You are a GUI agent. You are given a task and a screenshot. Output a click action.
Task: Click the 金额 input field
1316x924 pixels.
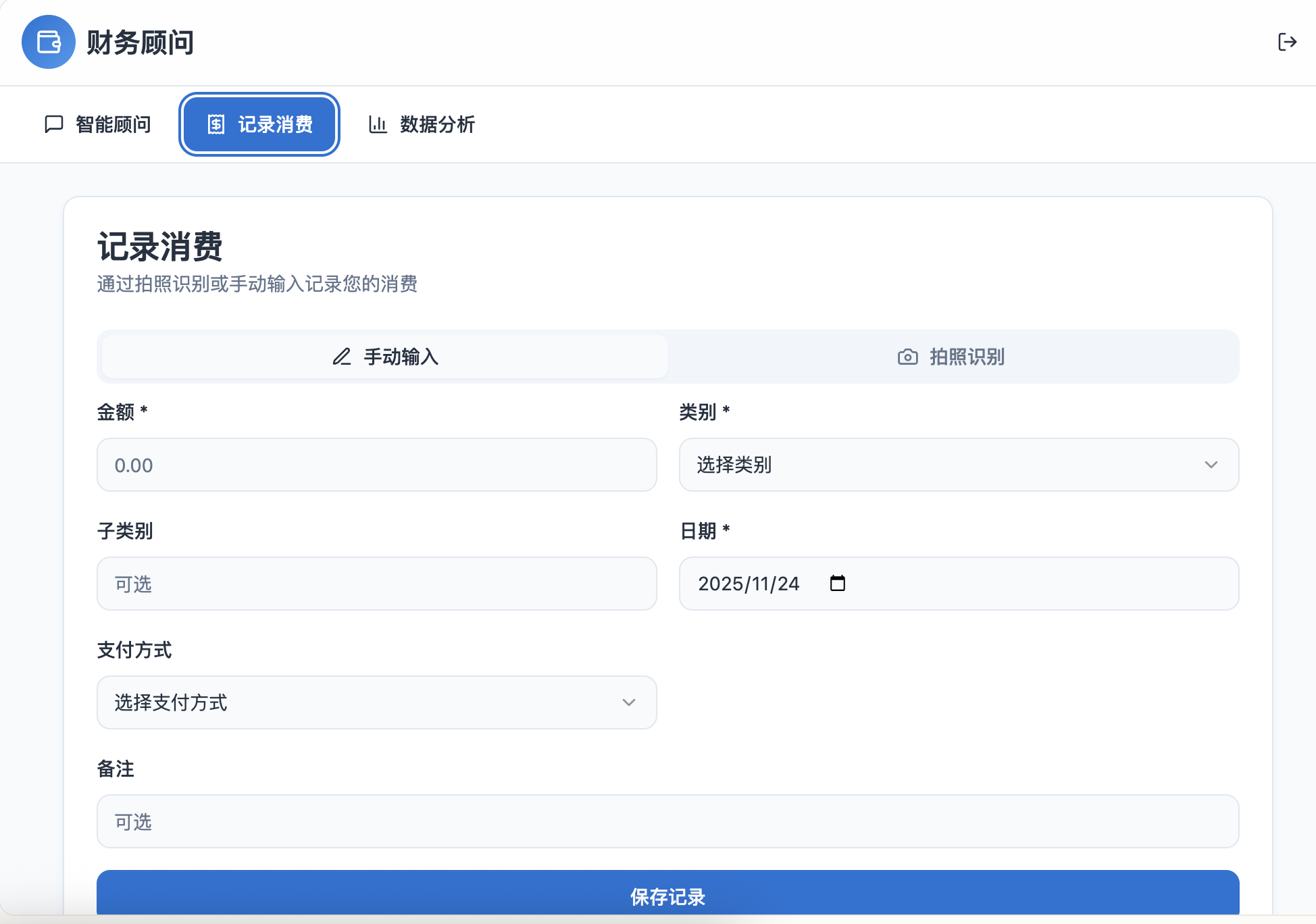point(376,465)
